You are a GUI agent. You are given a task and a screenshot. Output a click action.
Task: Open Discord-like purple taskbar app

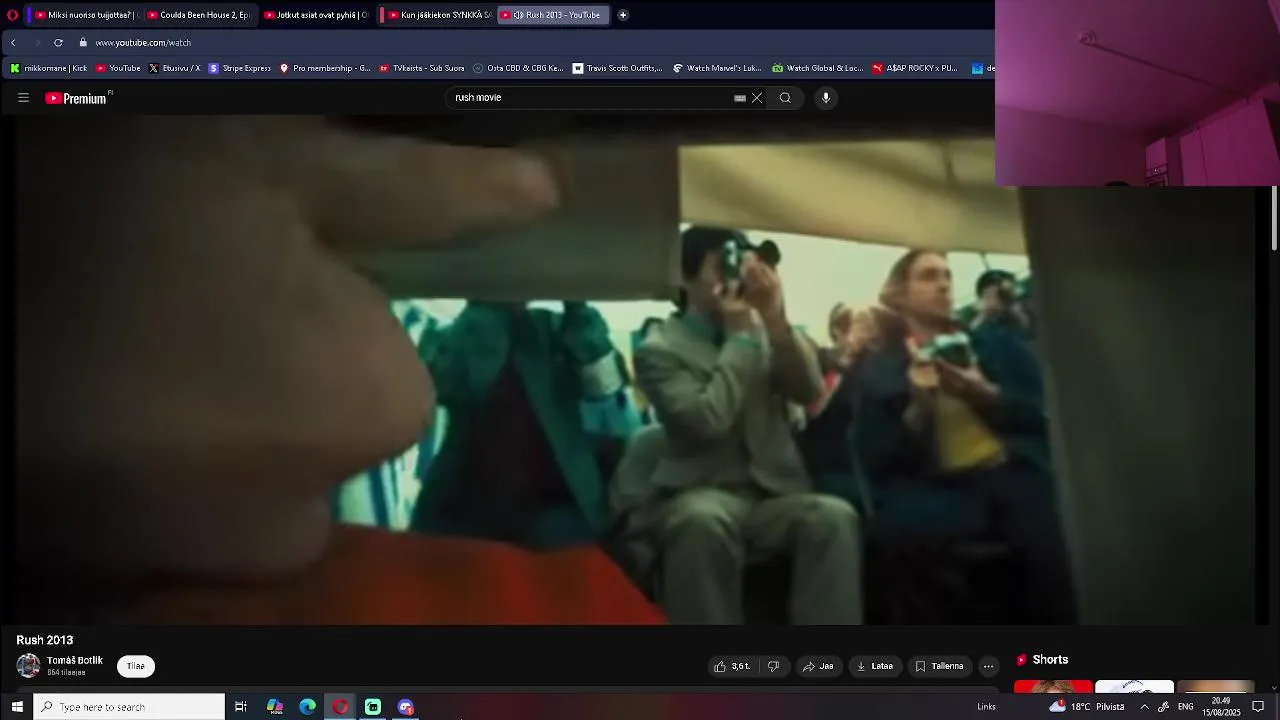405,707
